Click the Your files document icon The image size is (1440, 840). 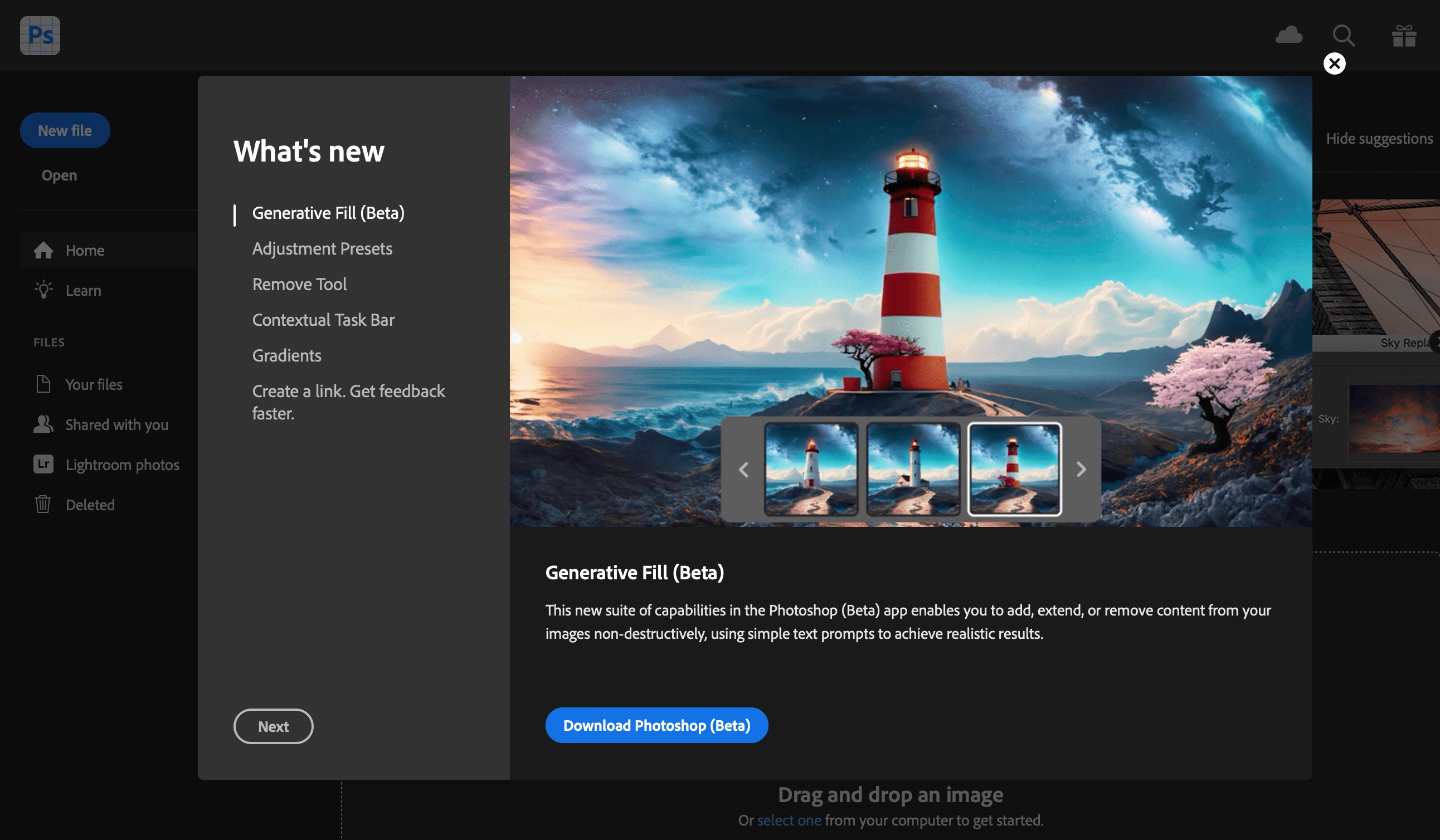(x=43, y=384)
